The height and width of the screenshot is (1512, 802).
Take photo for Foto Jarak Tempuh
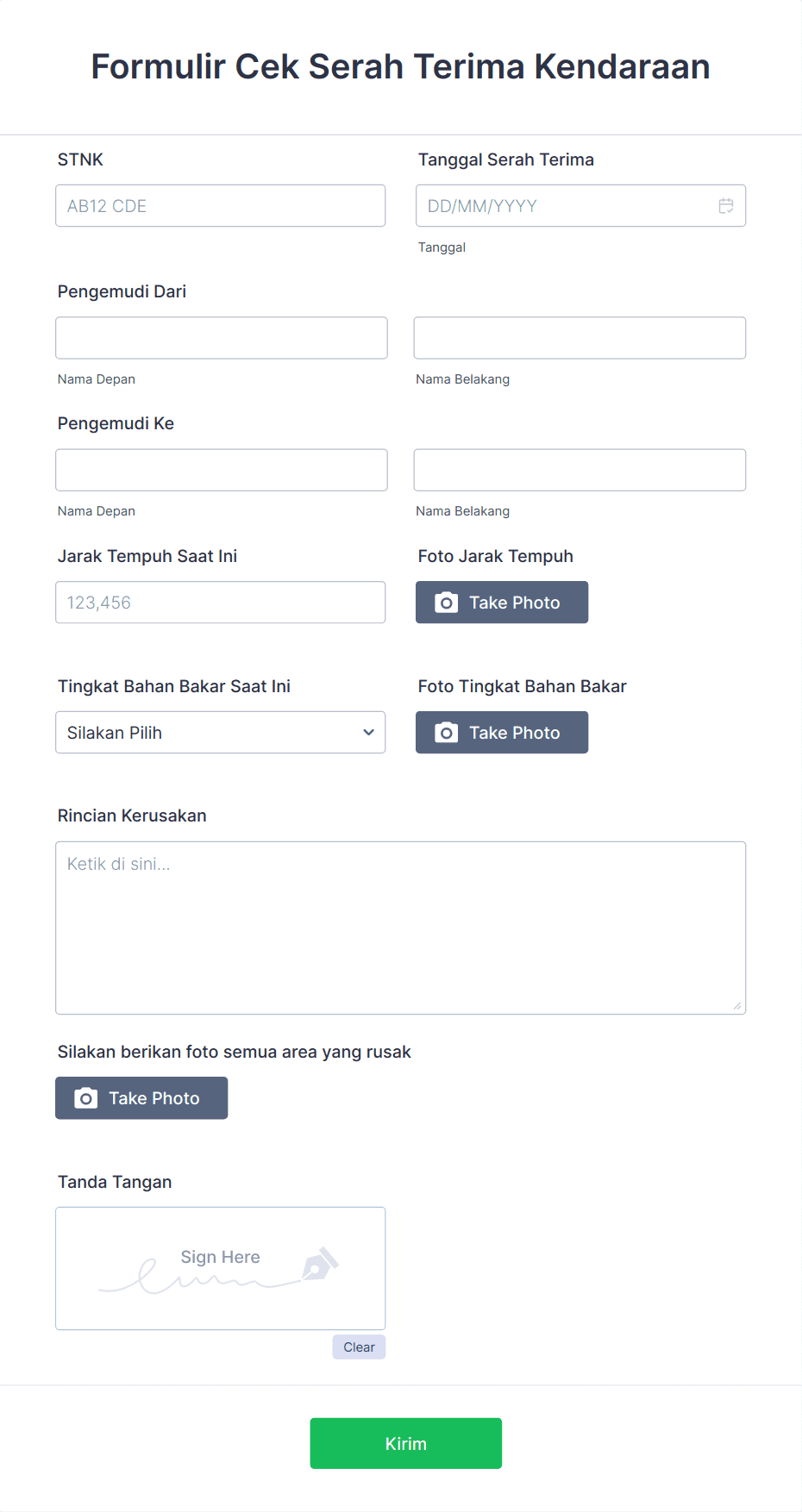click(x=501, y=602)
